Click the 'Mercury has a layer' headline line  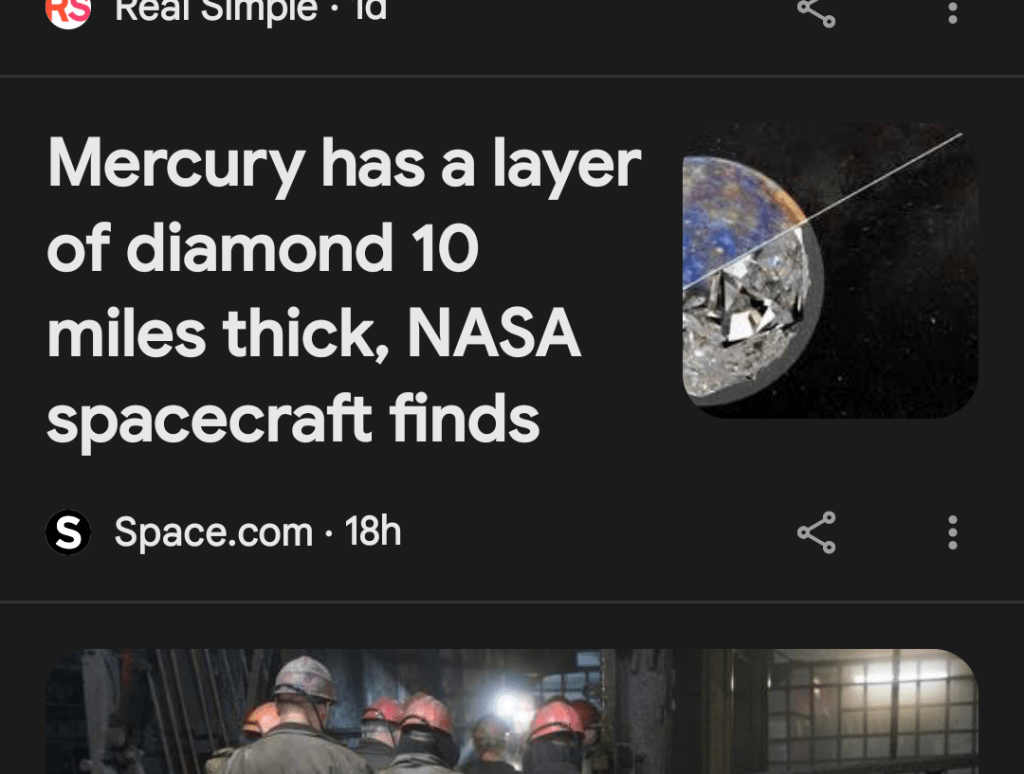coord(344,166)
